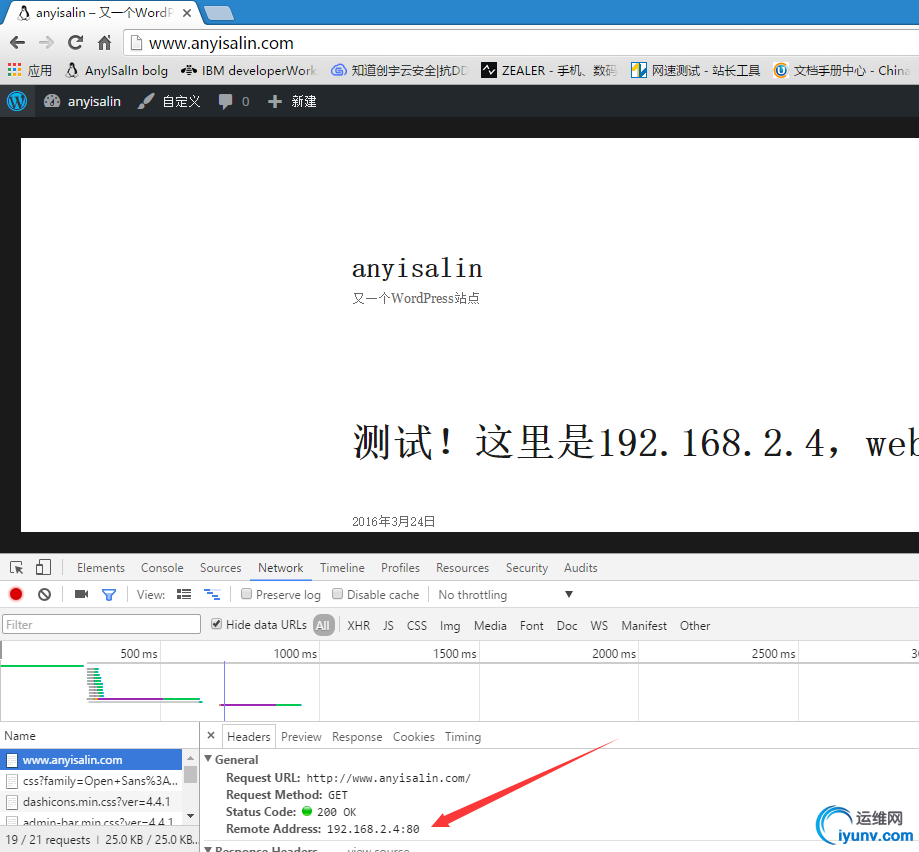The height and width of the screenshot is (852, 919).
Task: Toggle the filter funnel icon
Action: [x=109, y=595]
